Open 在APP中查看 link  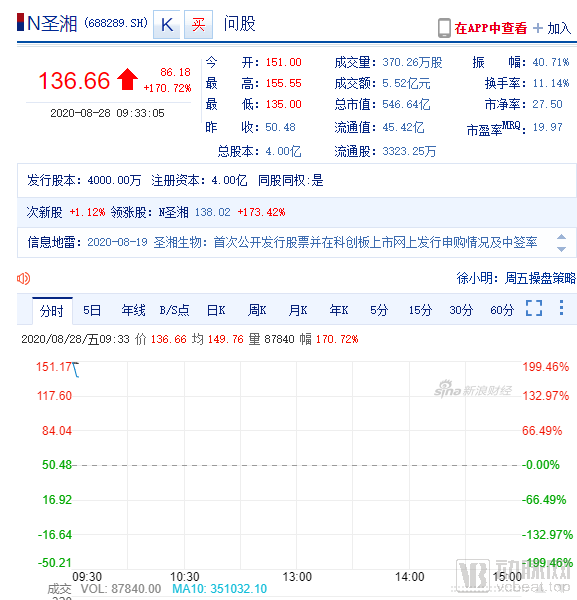point(491,28)
